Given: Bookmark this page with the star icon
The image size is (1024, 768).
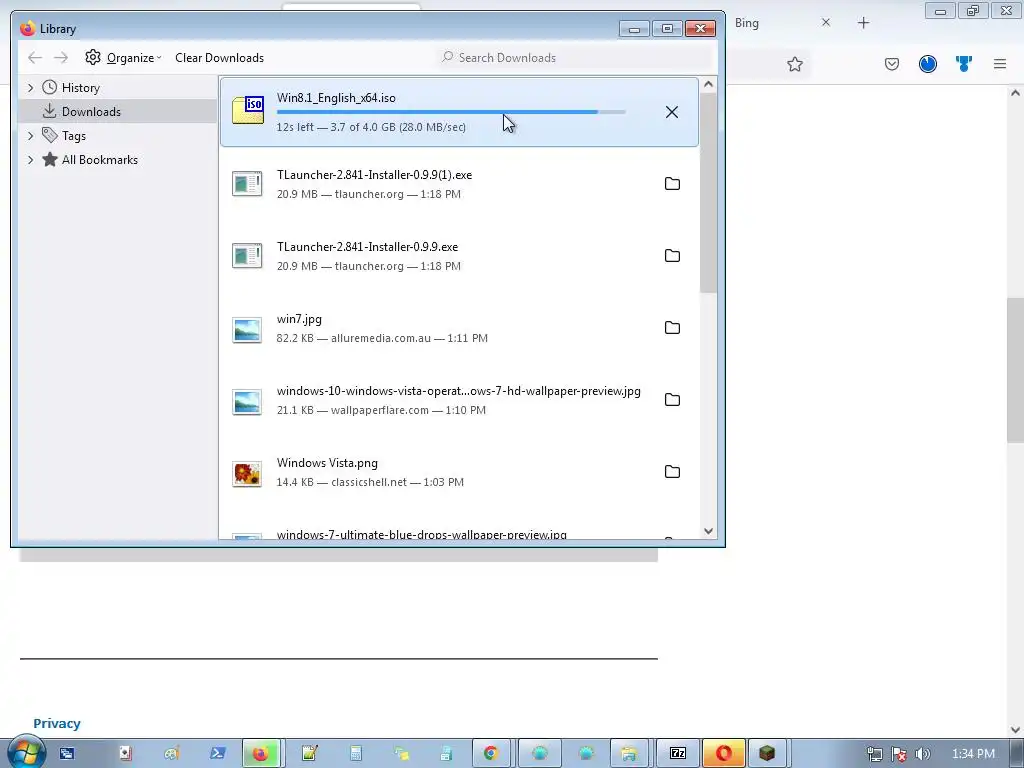Looking at the screenshot, I should click(795, 64).
